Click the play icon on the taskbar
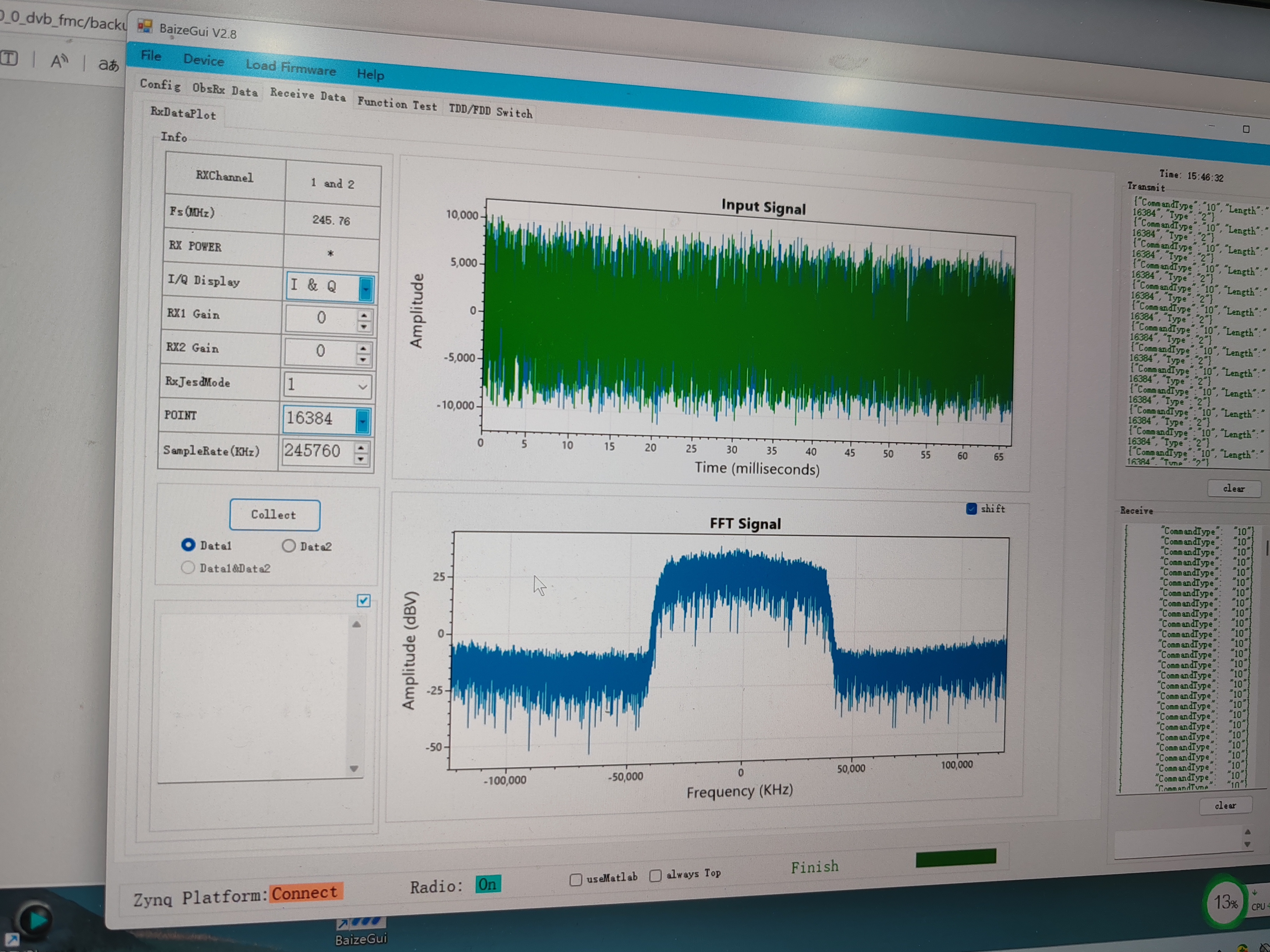Viewport: 1270px width, 952px height. [x=36, y=920]
